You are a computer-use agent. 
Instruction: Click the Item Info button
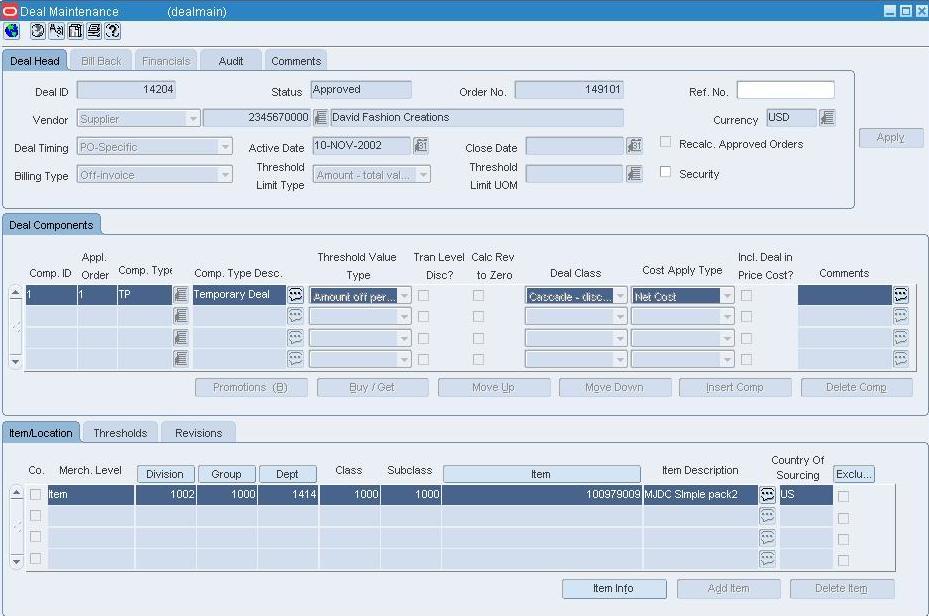pyautogui.click(x=613, y=588)
